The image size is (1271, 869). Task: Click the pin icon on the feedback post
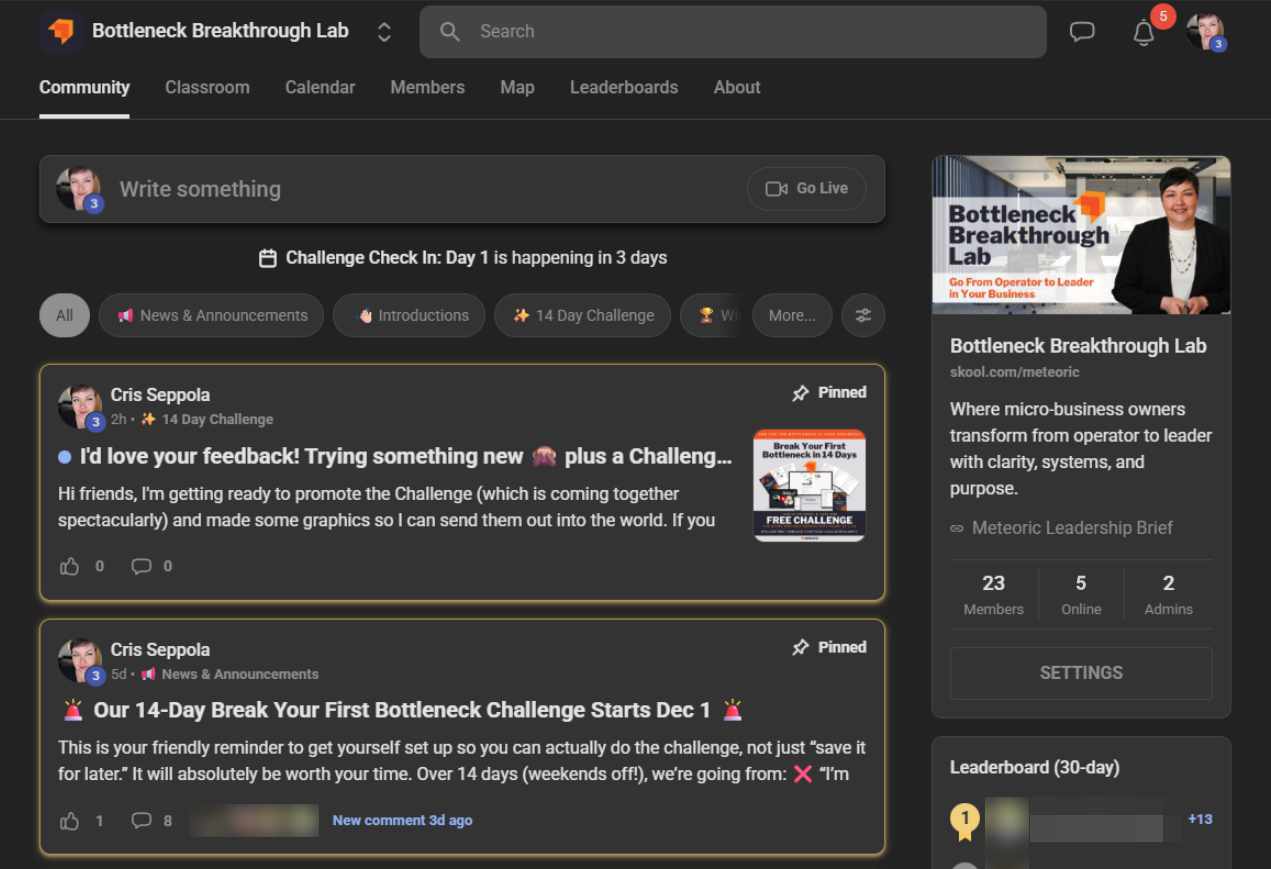[800, 393]
